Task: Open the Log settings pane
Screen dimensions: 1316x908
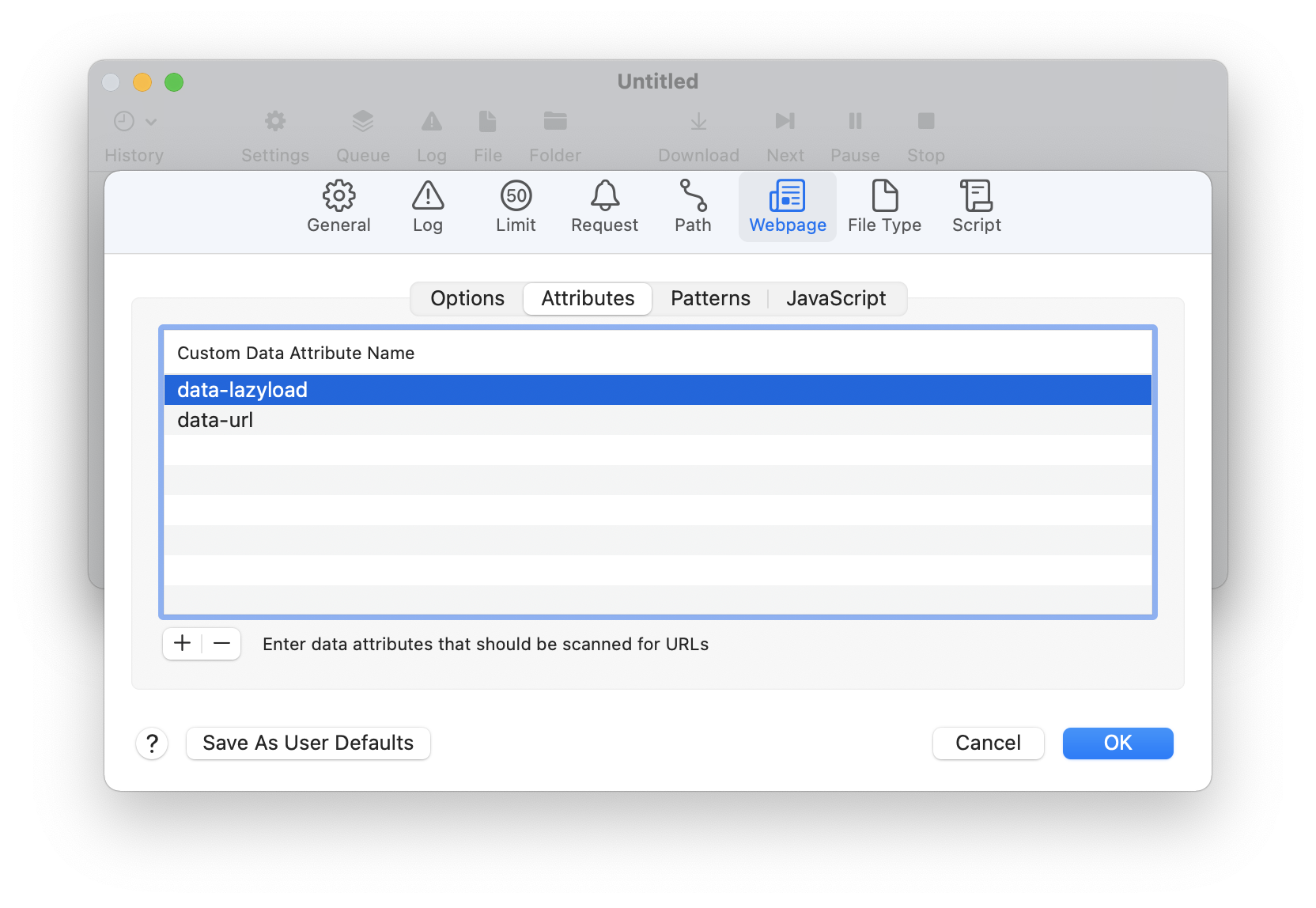Action: point(427,206)
